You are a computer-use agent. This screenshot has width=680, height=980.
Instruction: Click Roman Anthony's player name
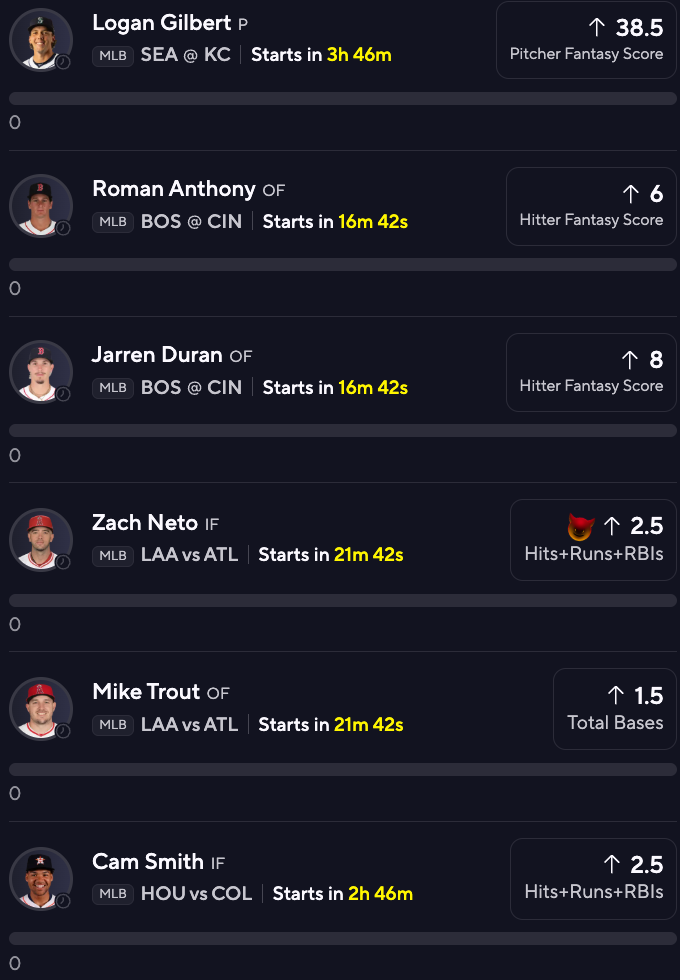pyautogui.click(x=174, y=189)
